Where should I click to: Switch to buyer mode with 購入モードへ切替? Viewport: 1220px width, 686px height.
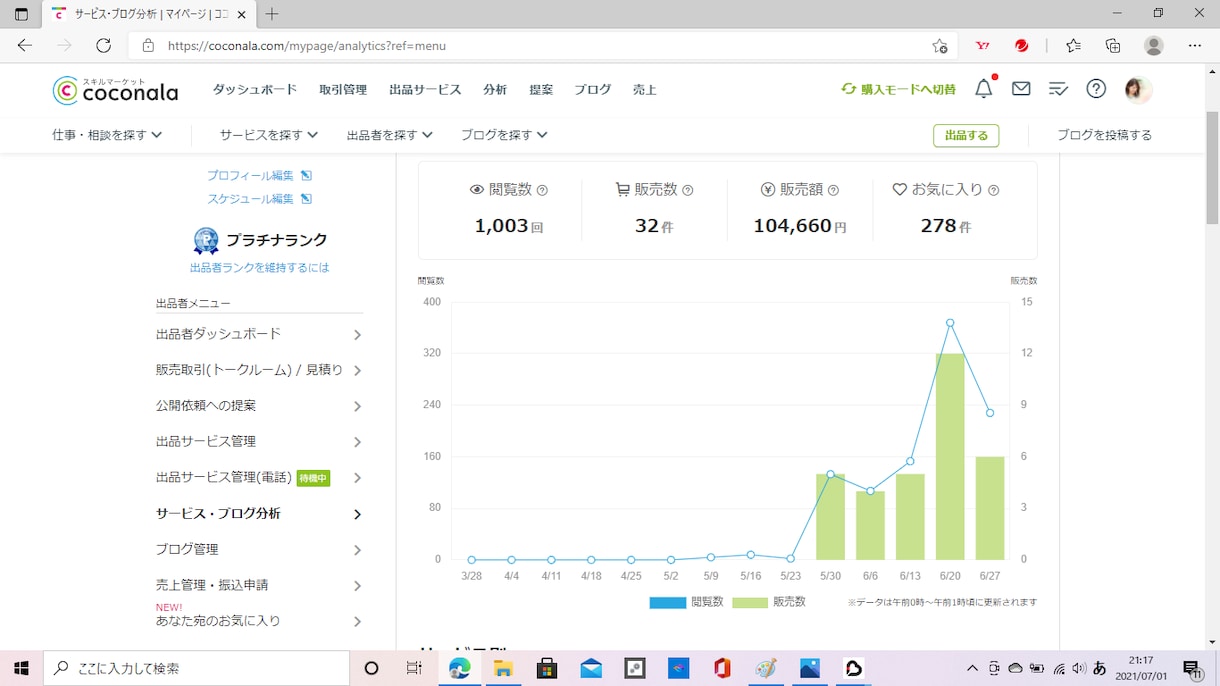[898, 89]
